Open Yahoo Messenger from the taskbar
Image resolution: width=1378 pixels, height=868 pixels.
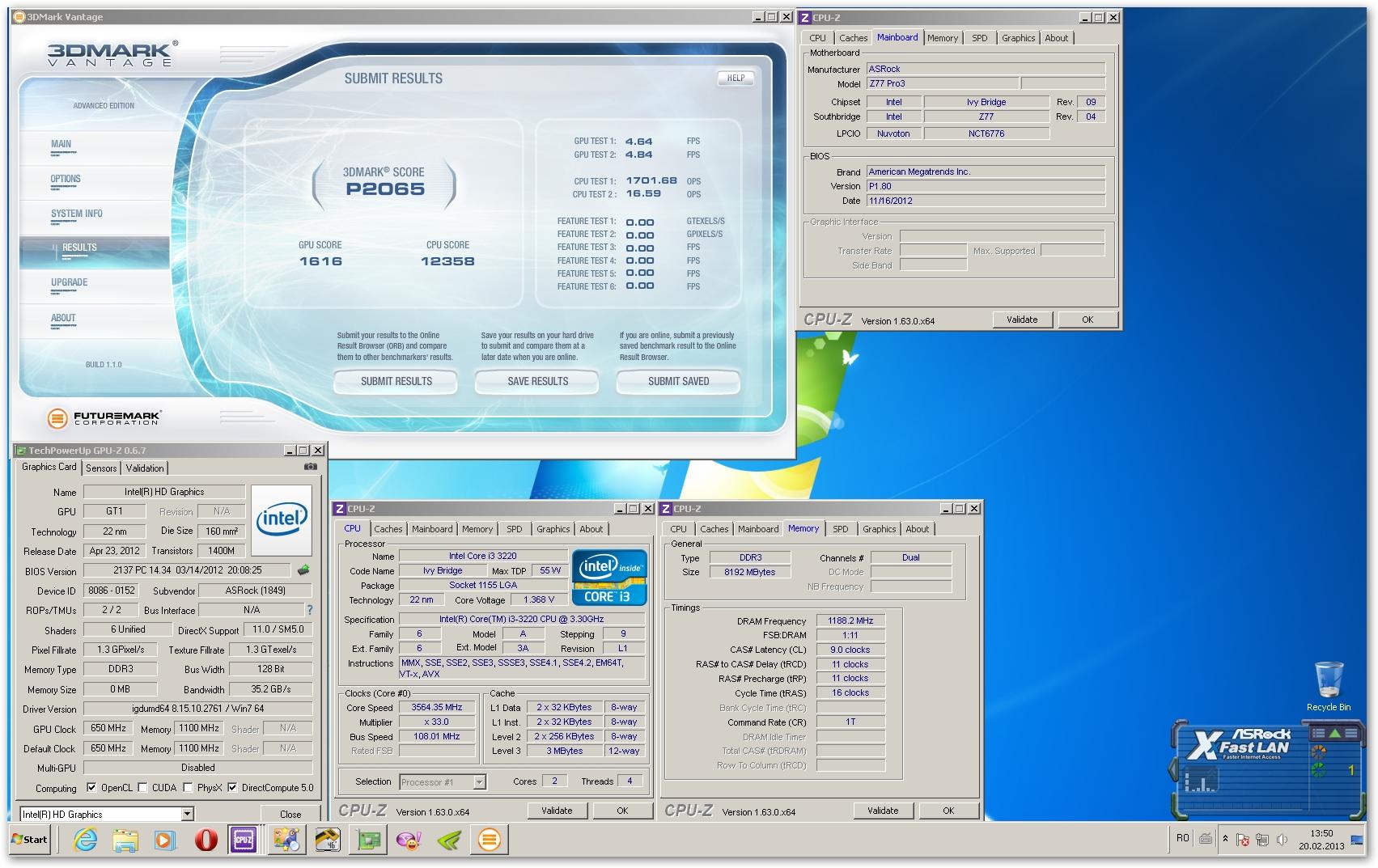click(x=409, y=840)
